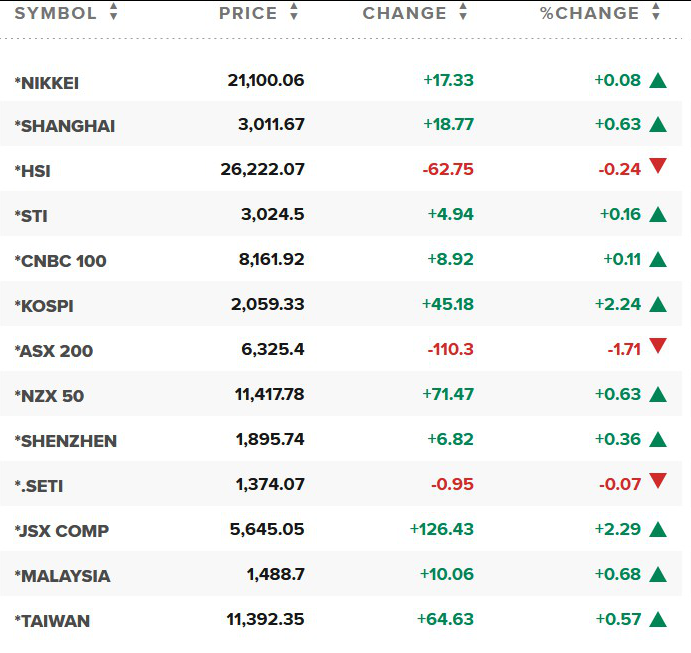
Task: Click green up triangle for JSX COMP
Action: click(658, 529)
